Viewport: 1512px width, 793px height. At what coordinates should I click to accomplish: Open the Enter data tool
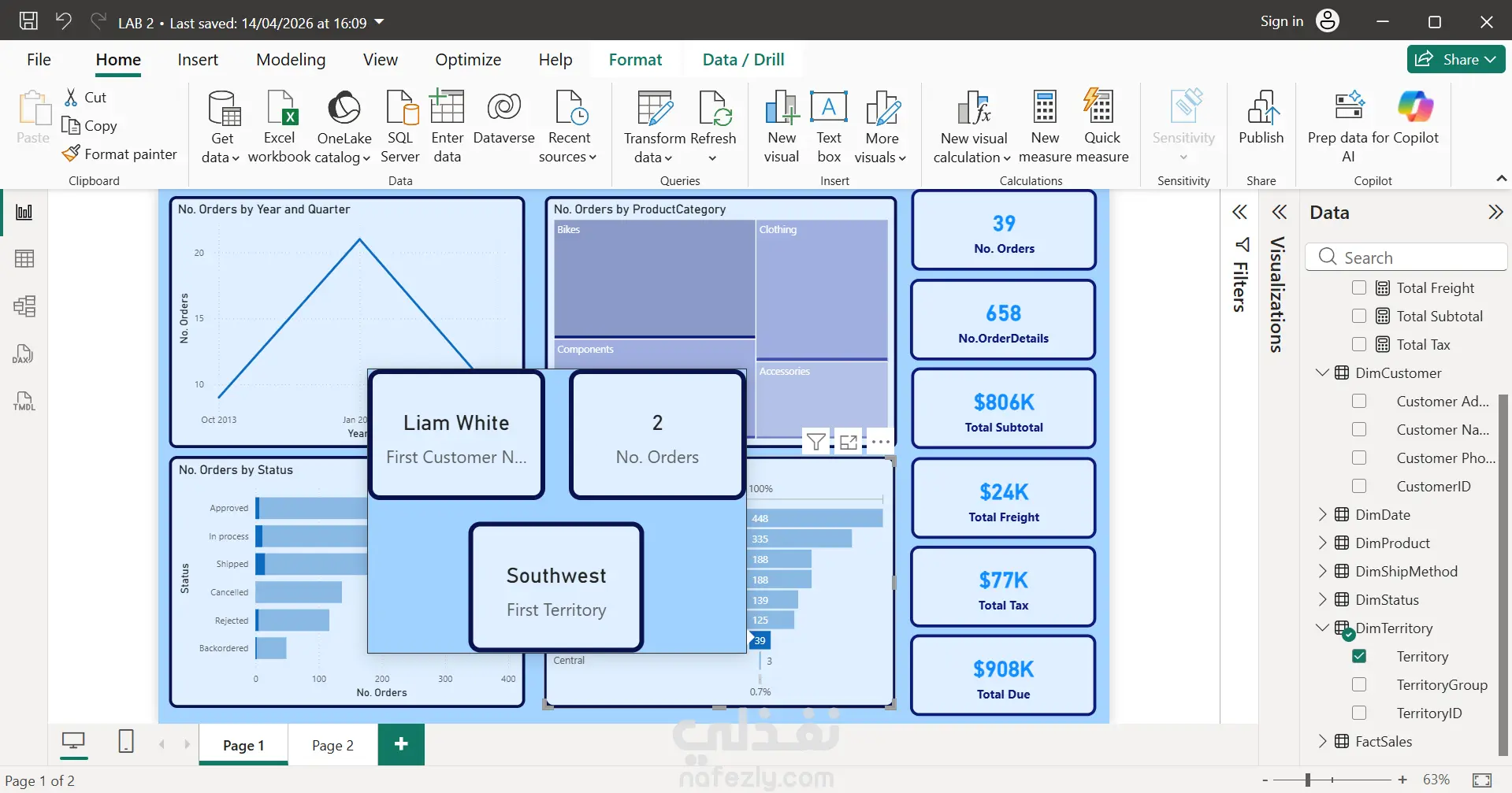(447, 127)
